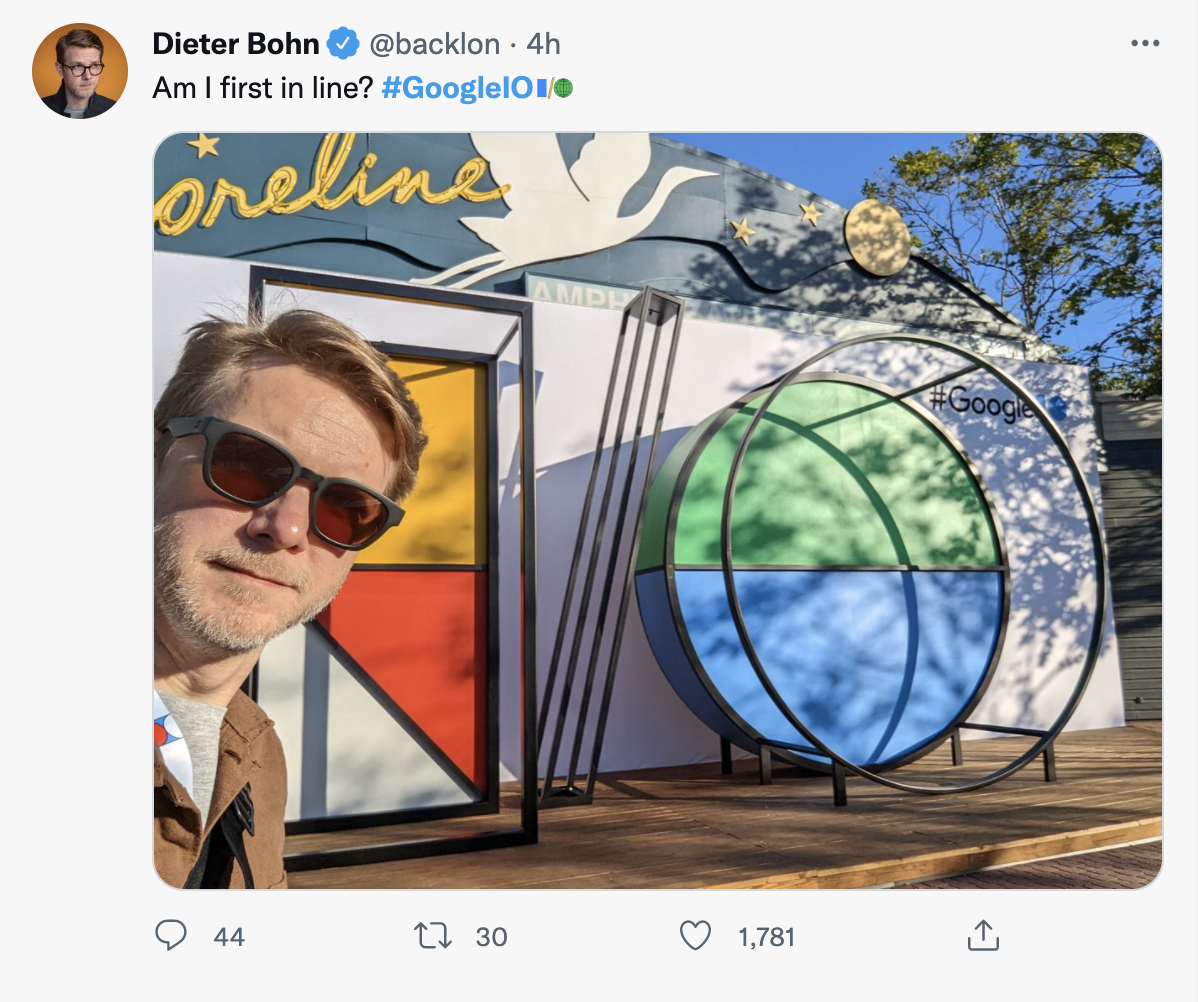Viewport: 1198px width, 1002px height.
Task: Retweet this post using the retweet icon
Action: pos(431,936)
